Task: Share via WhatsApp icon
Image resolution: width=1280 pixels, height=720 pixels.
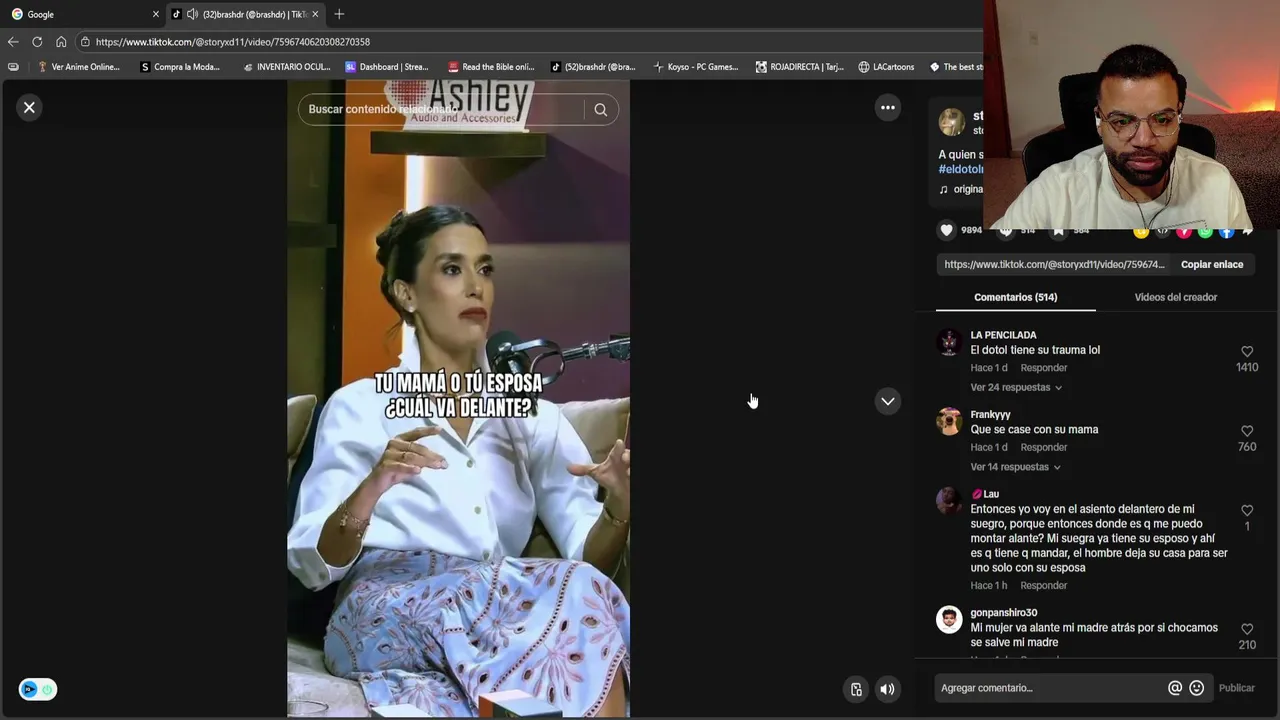Action: pos(1205,231)
